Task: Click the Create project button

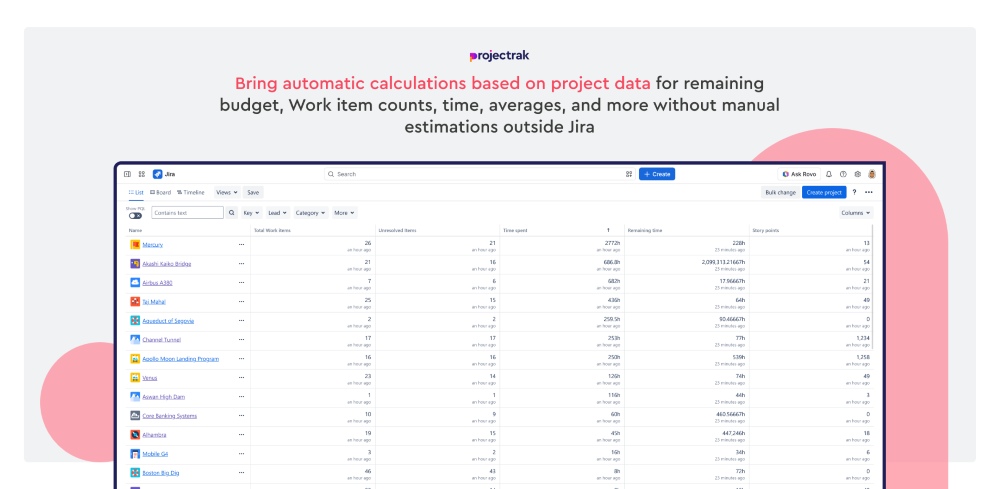Action: [824, 192]
